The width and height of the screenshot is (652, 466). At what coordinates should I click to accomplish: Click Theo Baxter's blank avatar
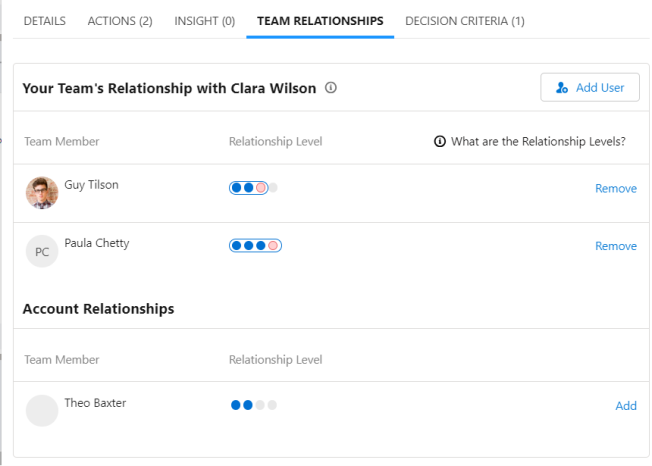[42, 410]
